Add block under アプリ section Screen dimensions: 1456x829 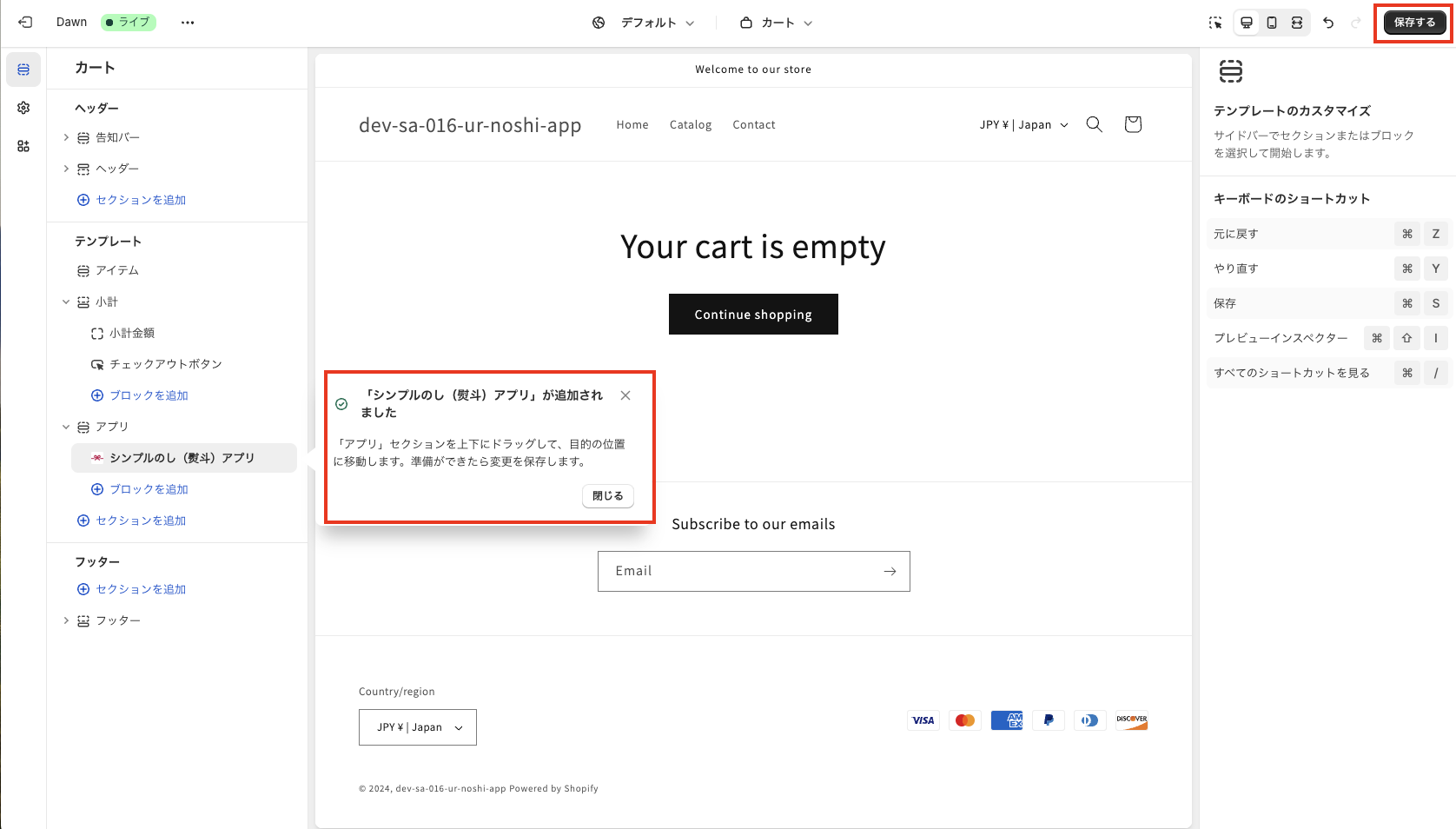click(x=140, y=489)
